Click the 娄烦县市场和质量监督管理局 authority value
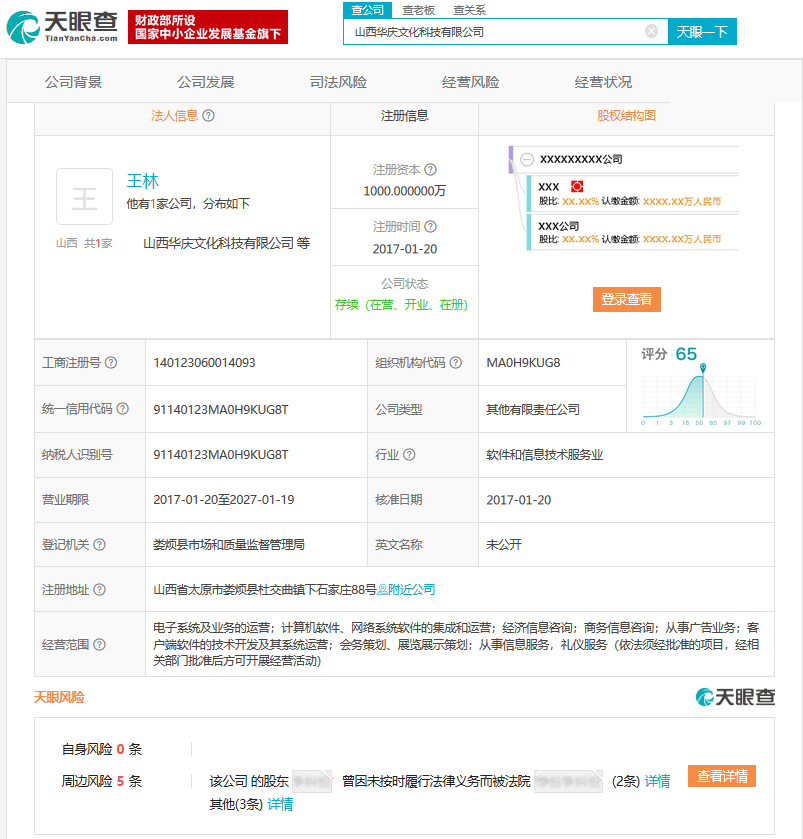The height and width of the screenshot is (839, 803). [x=229, y=545]
